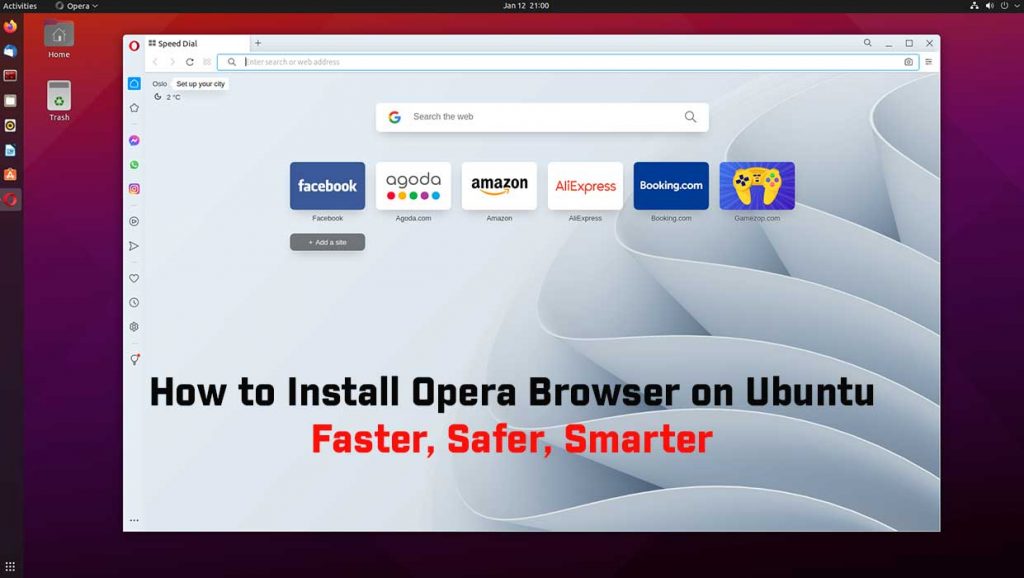Open search with the magnifier icon

click(x=867, y=43)
